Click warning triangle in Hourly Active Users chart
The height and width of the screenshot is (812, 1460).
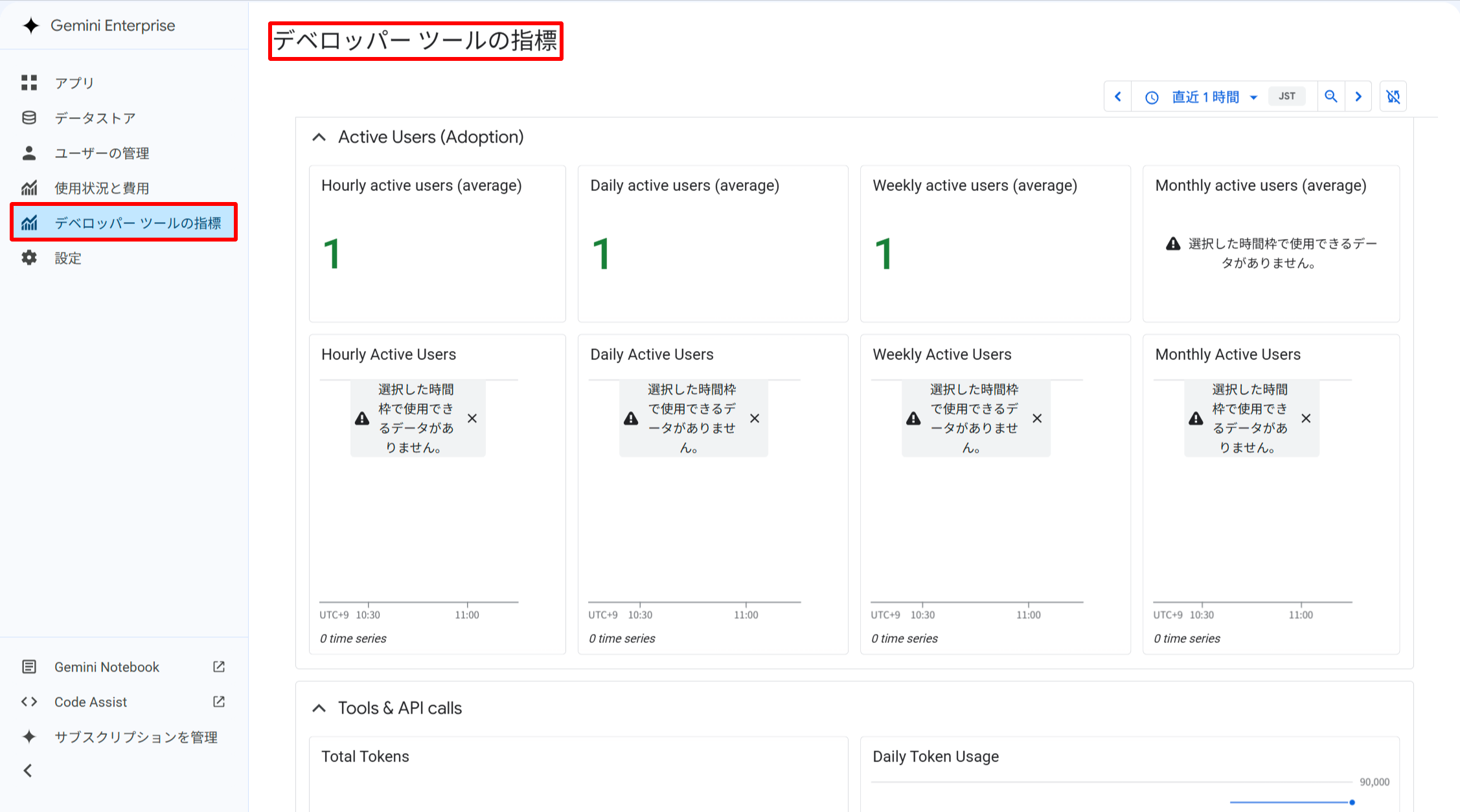[362, 418]
